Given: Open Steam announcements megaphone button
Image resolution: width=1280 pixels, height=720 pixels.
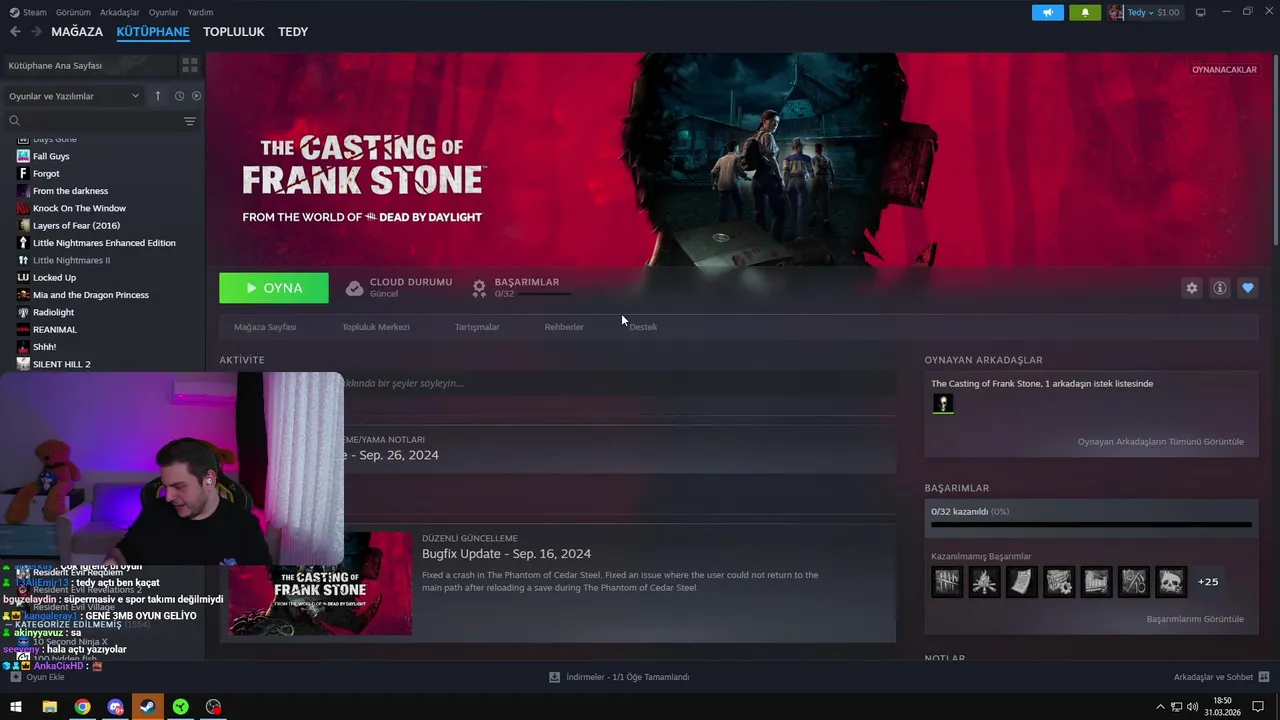Looking at the screenshot, I should (1048, 13).
